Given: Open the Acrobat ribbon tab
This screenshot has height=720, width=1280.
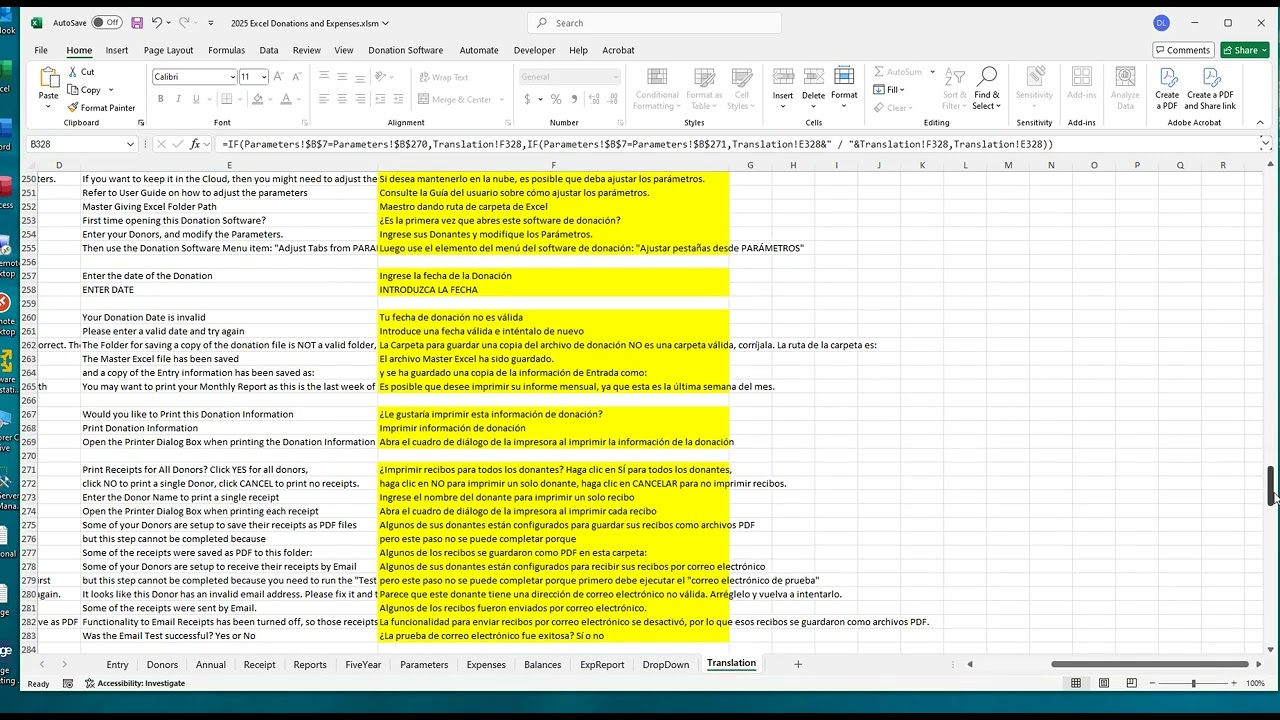Looking at the screenshot, I should 618,50.
